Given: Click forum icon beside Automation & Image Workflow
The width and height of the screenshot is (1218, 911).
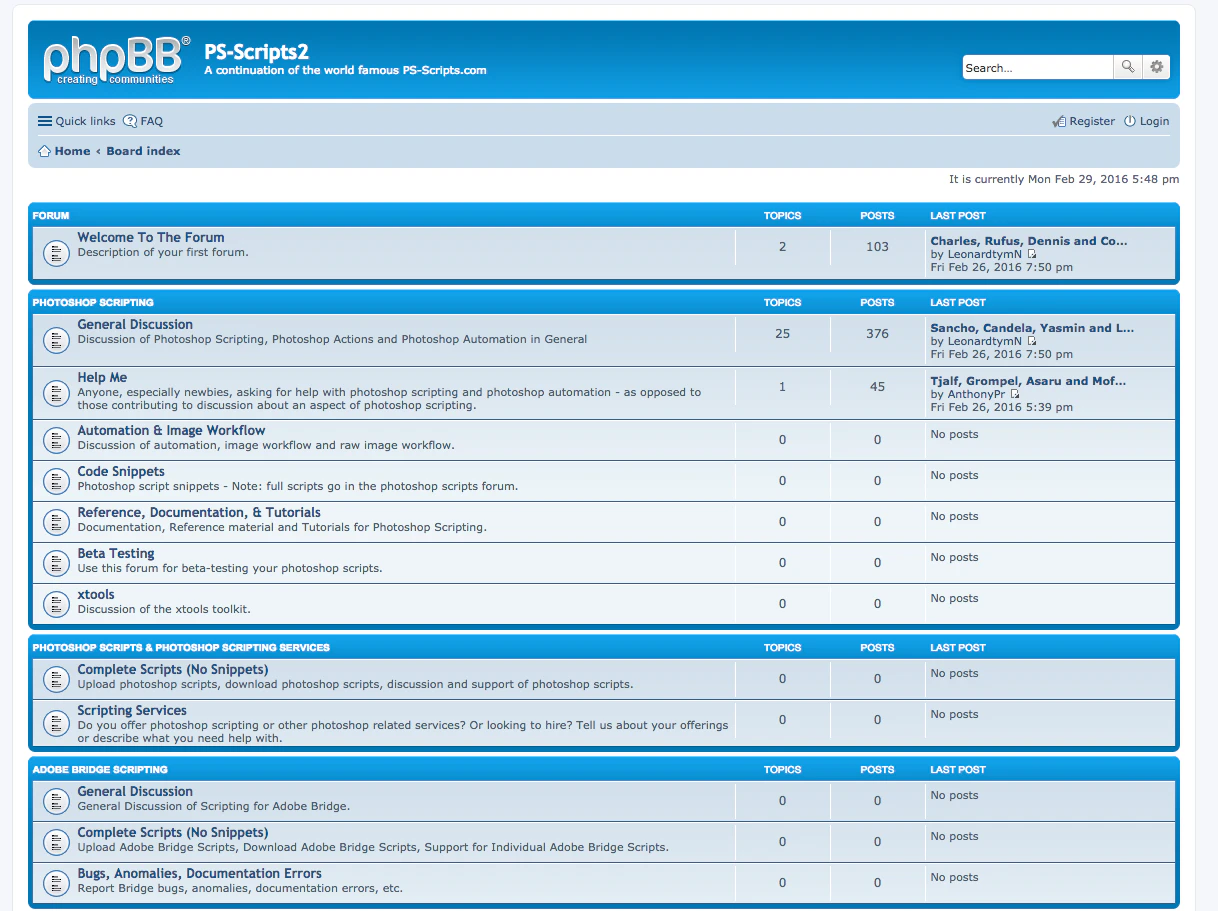Looking at the screenshot, I should click(x=56, y=440).
